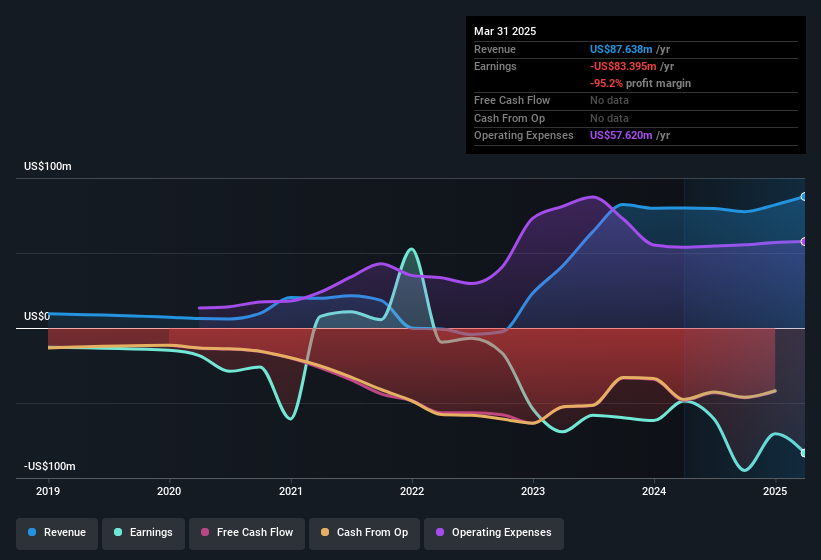This screenshot has height=560, width=821.
Task: Click the Cash From Op No data value
Action: [x=609, y=118]
